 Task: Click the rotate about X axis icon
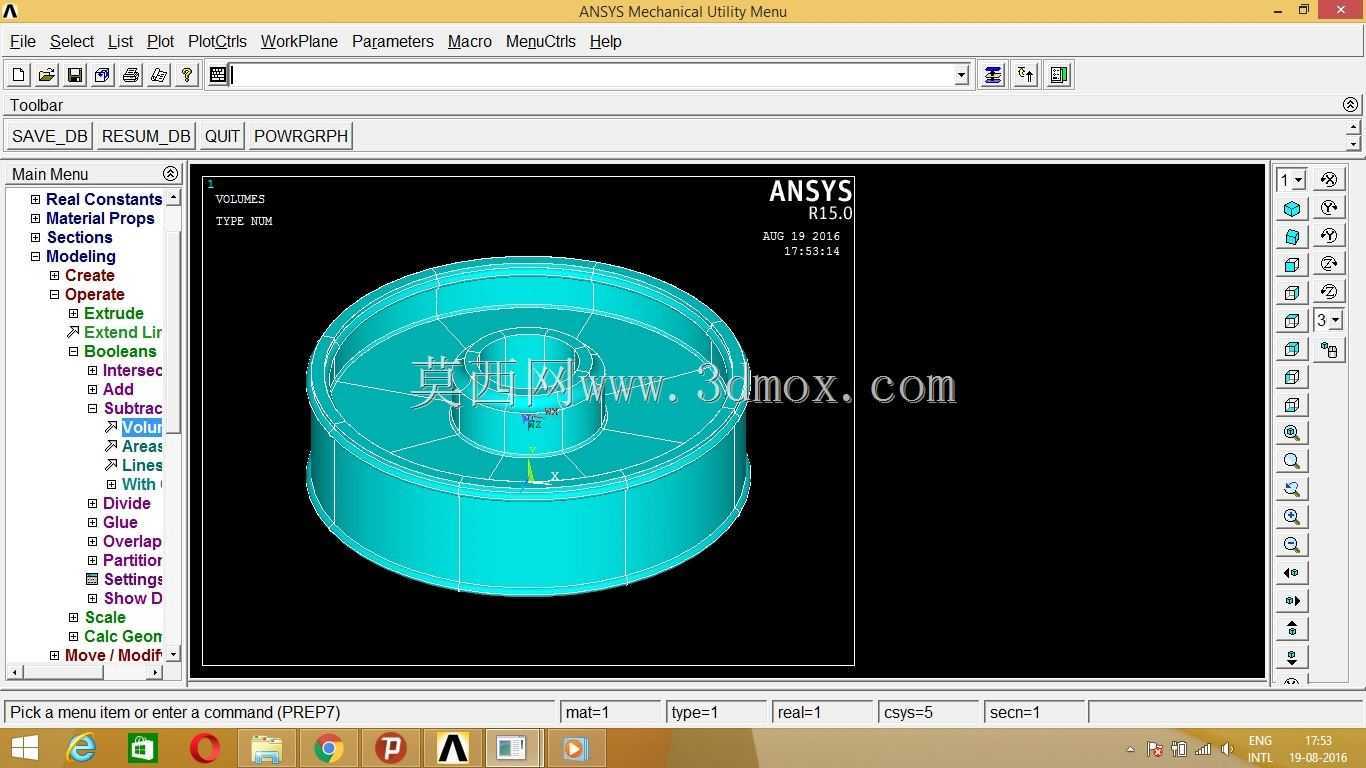(1329, 180)
